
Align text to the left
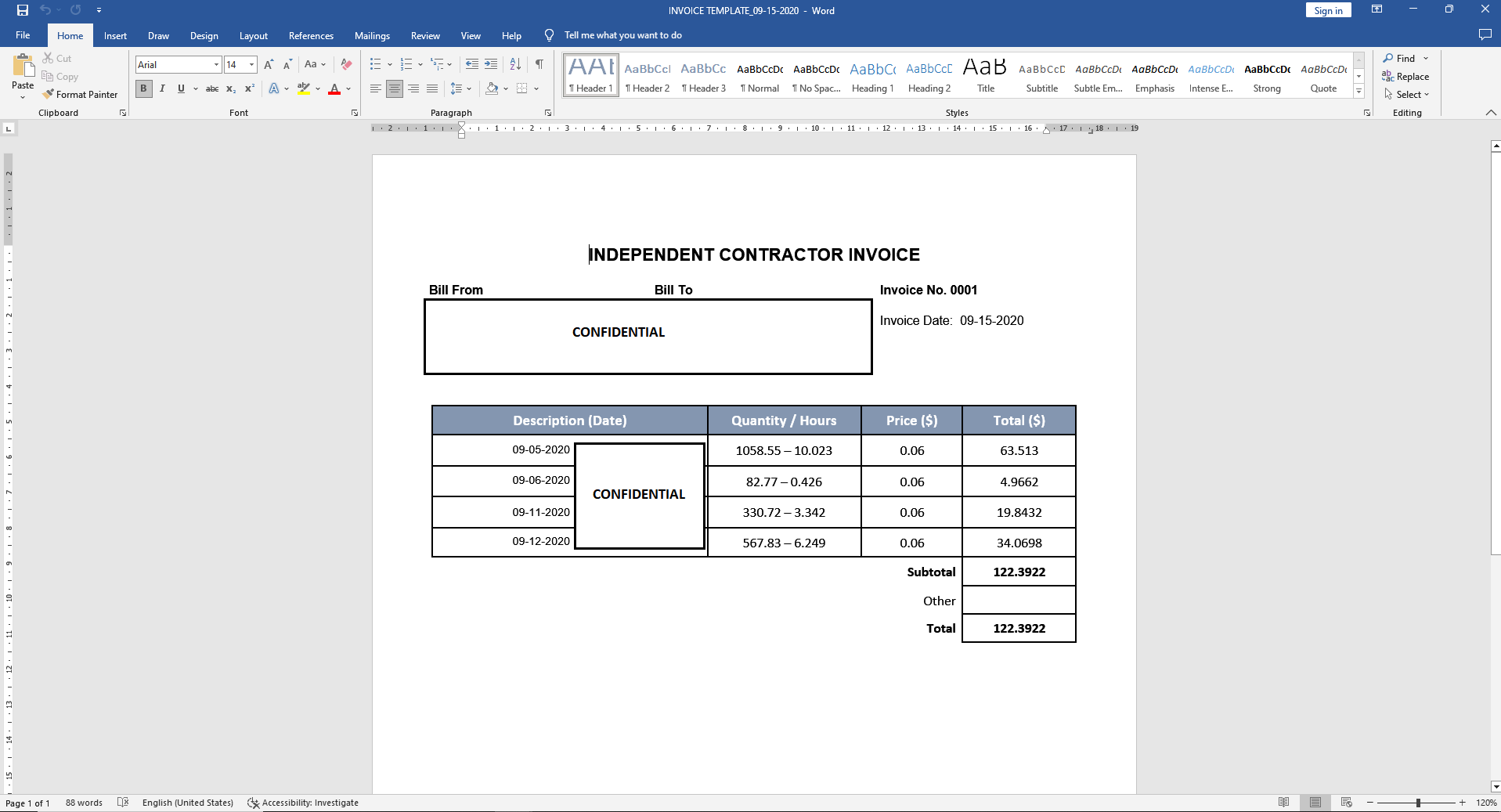[x=376, y=89]
